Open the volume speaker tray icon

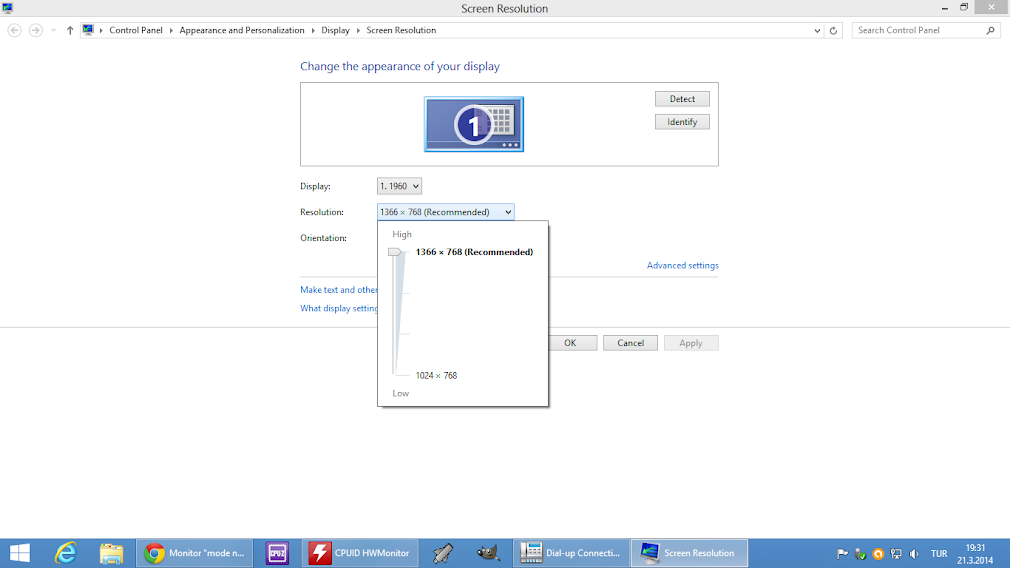tap(914, 554)
